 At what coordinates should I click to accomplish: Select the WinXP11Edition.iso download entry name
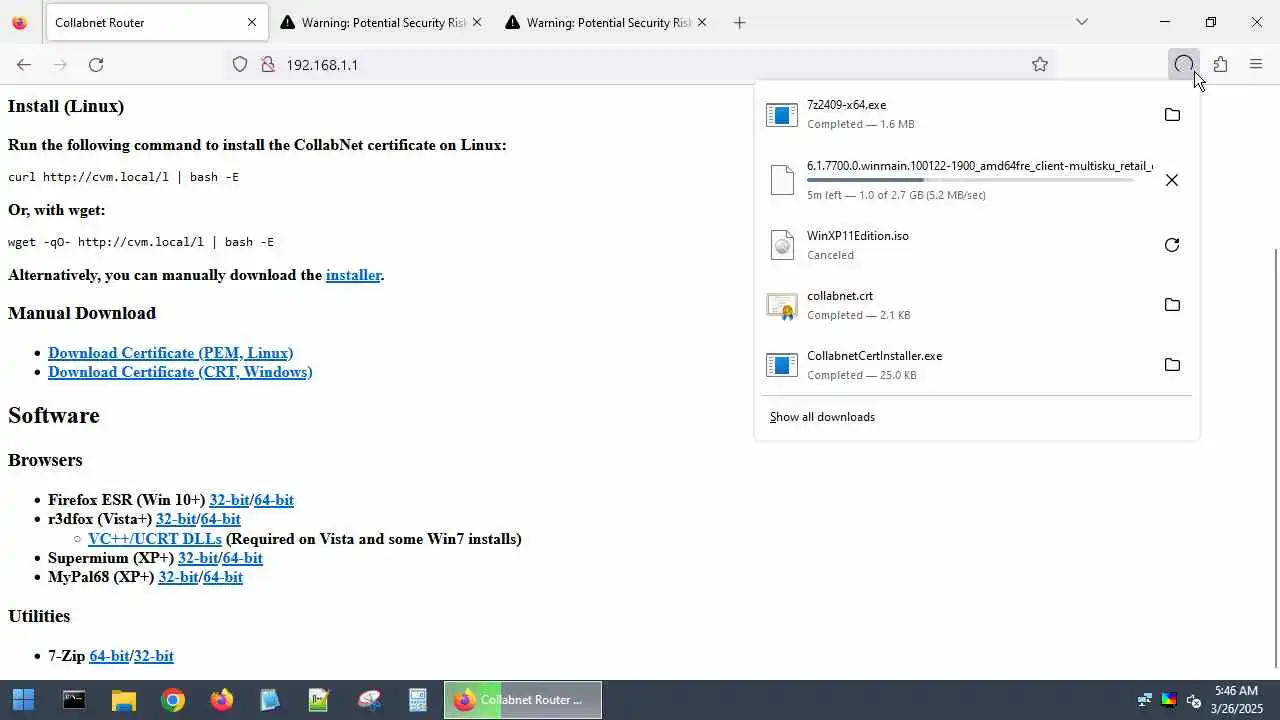pos(858,236)
